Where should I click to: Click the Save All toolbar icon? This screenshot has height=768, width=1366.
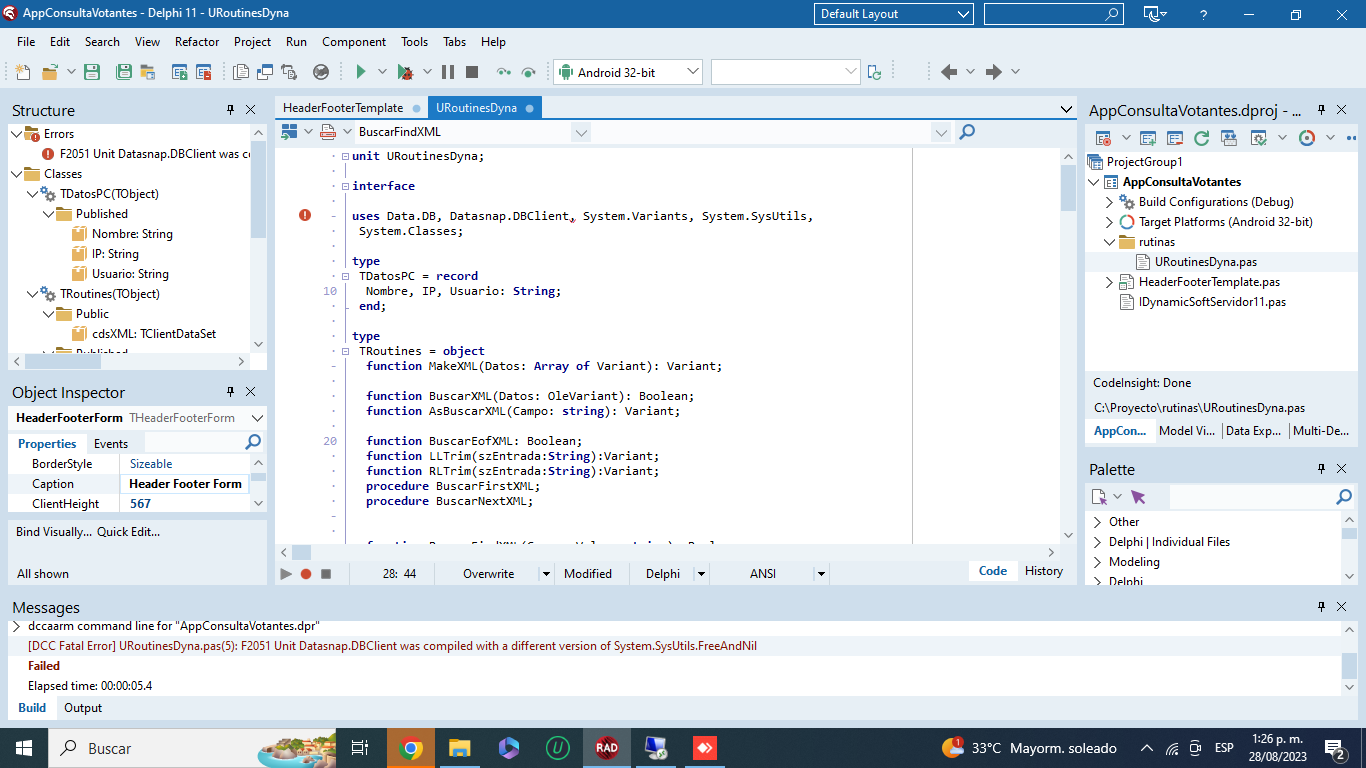(x=124, y=72)
